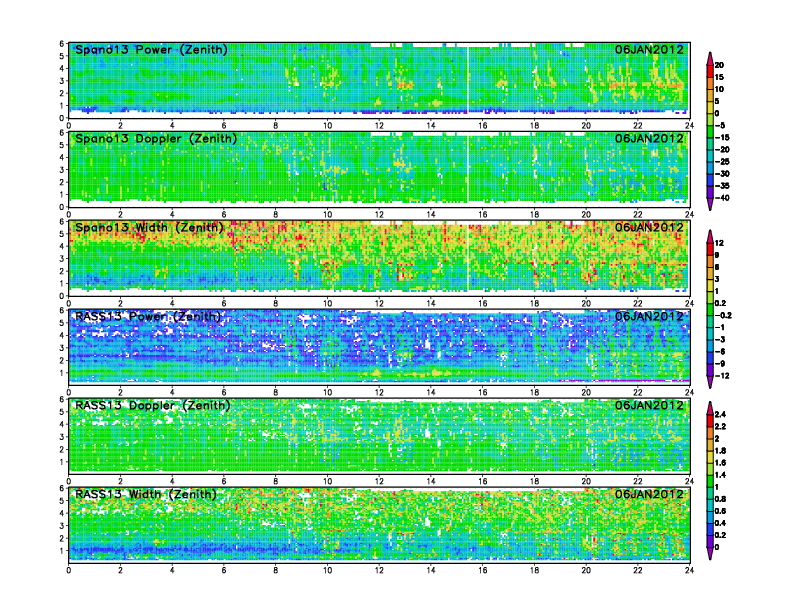Click the "-0.2" label on the middle colorbar
Screen dimensions: 792x612
click(723, 316)
